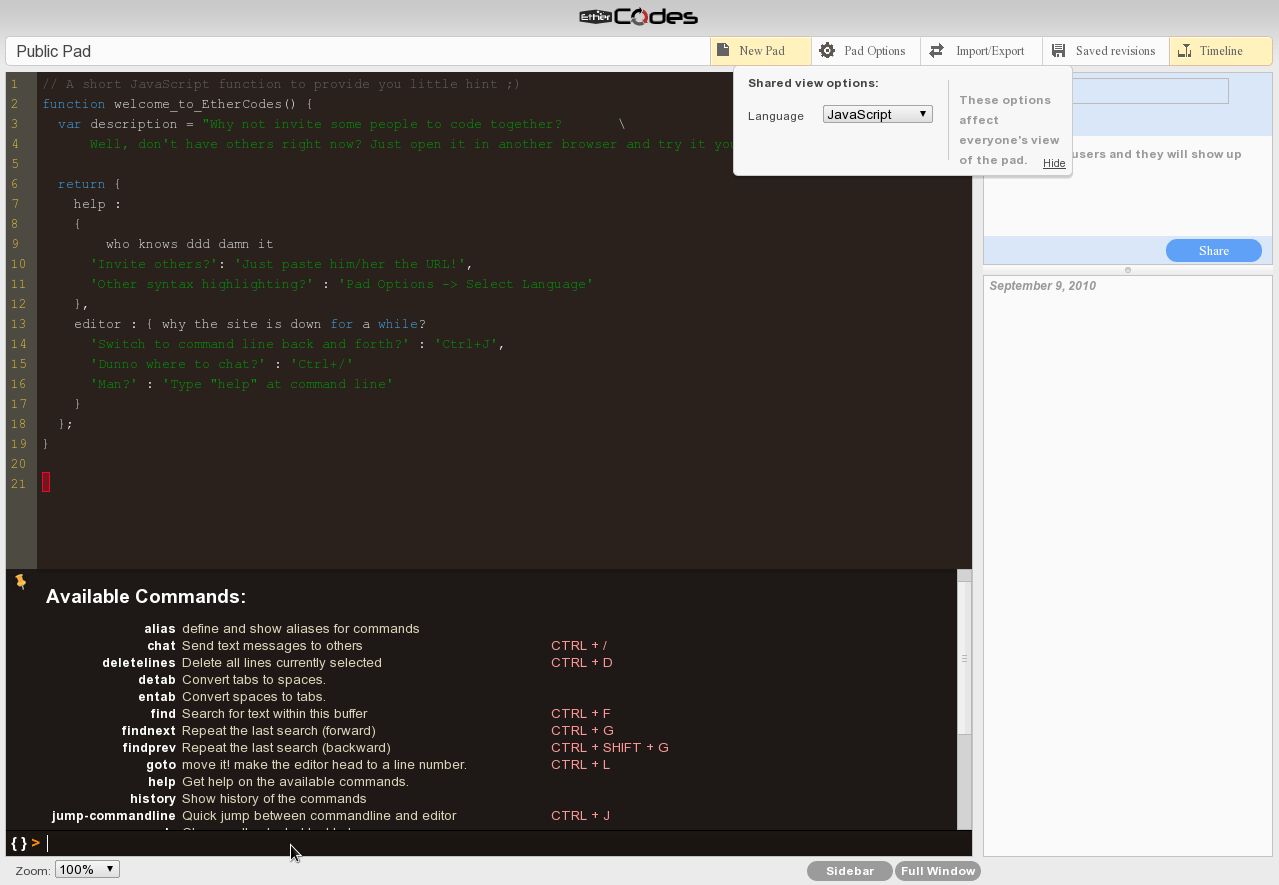
Task: Click the Import/Export arrows icon
Action: 937,51
